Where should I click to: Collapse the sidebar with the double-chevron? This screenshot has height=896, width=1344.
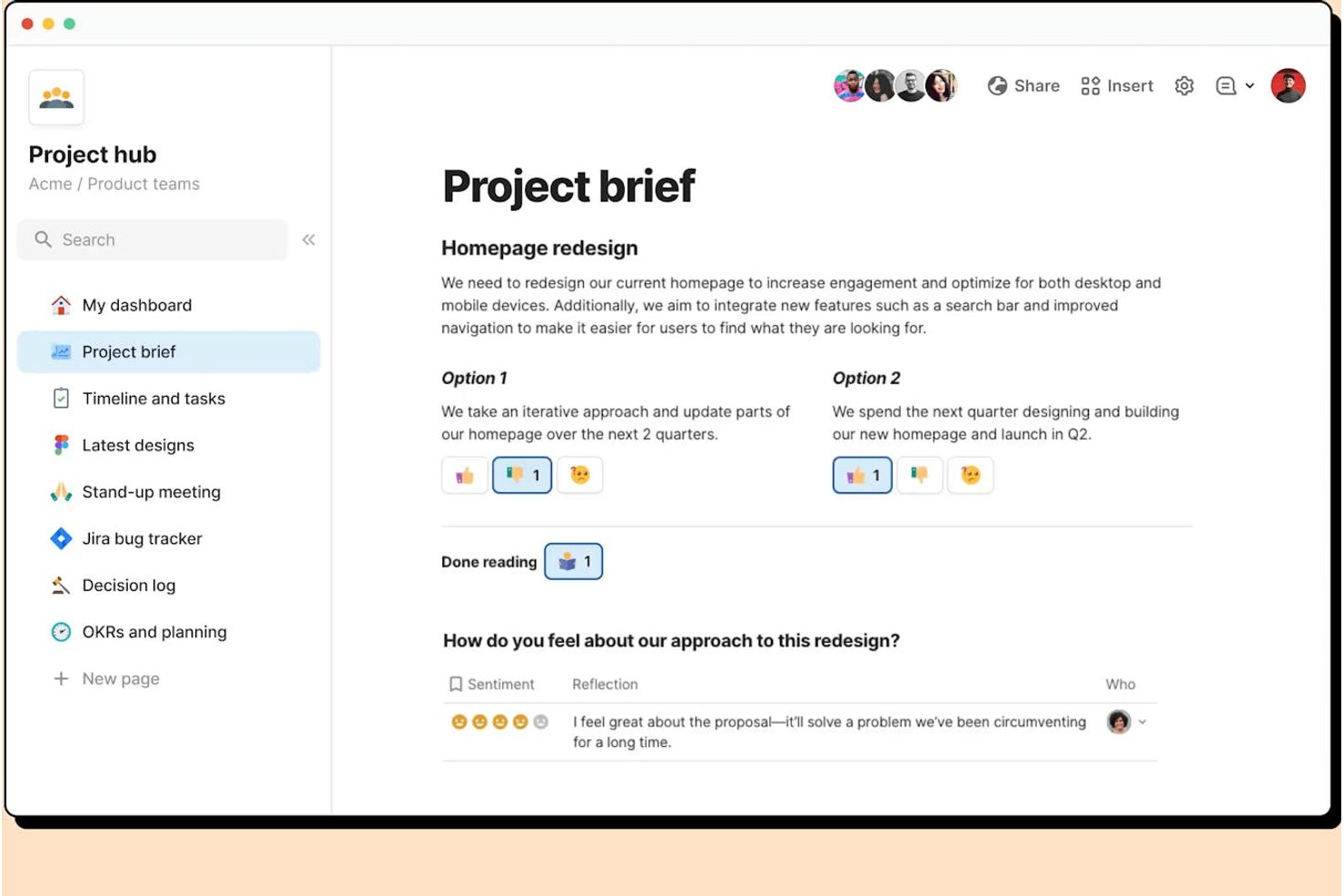(308, 240)
